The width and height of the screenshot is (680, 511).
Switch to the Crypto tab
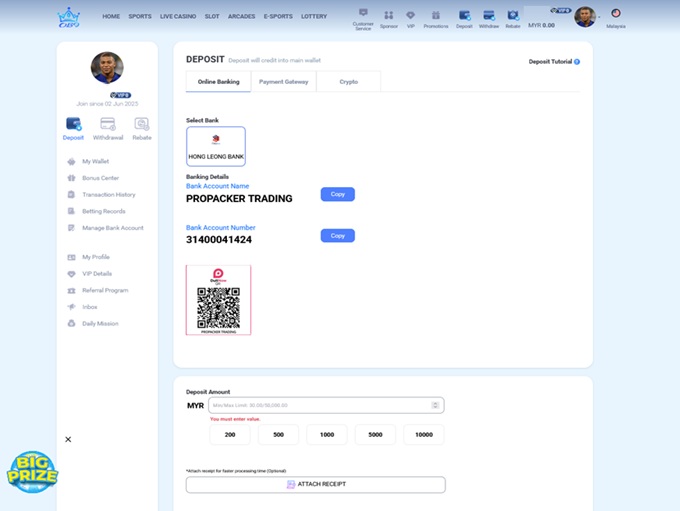coord(348,82)
